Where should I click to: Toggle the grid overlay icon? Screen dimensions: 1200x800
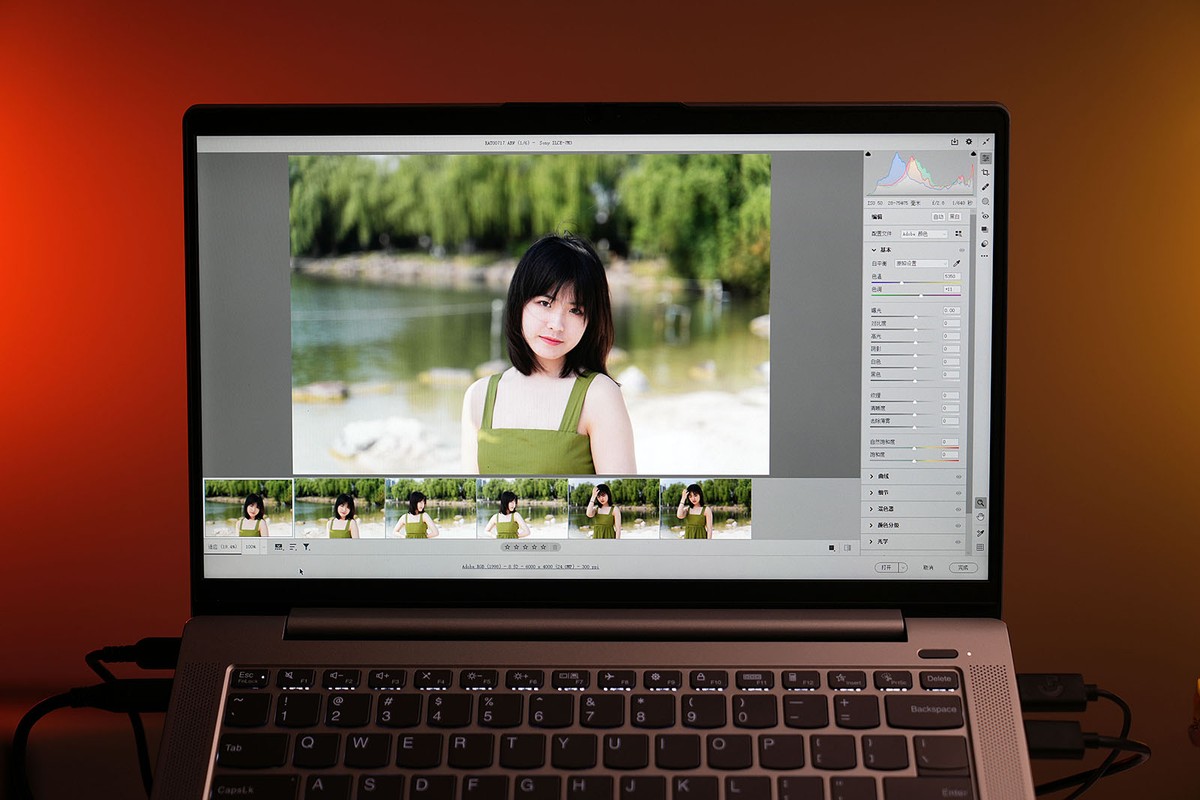[x=980, y=547]
